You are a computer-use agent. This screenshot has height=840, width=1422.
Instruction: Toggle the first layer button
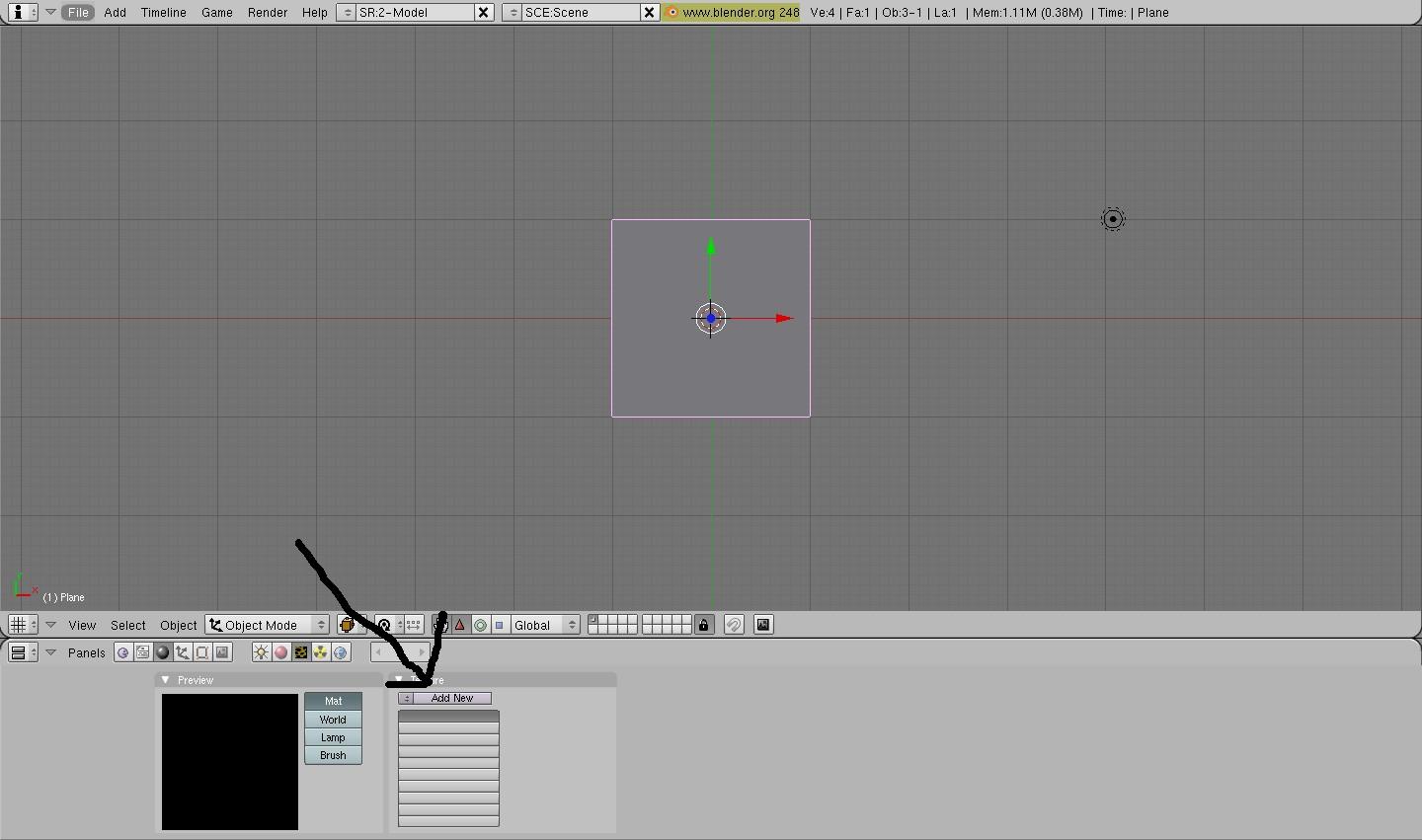tap(592, 620)
